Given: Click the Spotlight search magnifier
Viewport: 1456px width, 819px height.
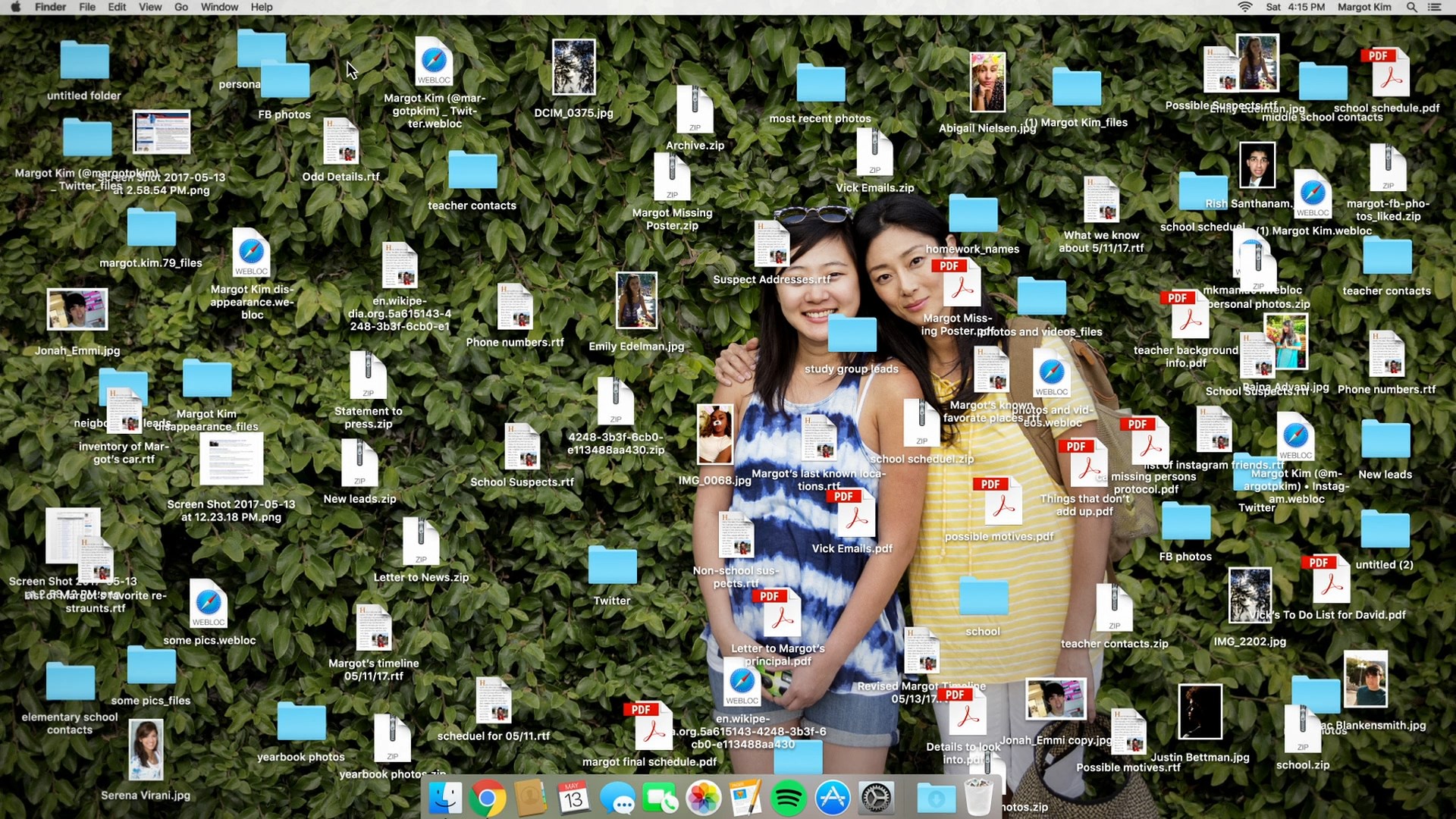Looking at the screenshot, I should point(1411,7).
